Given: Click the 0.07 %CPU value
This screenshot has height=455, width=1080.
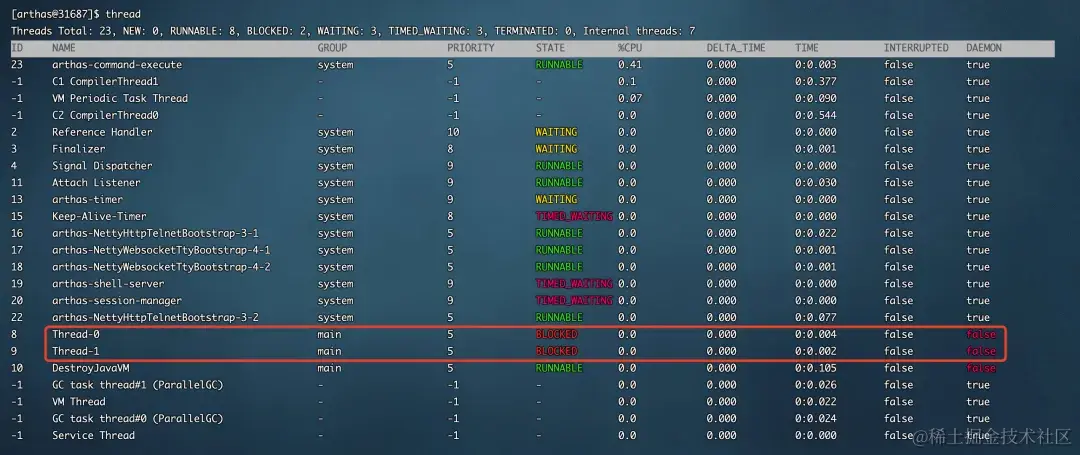Looking at the screenshot, I should pyautogui.click(x=630, y=98).
